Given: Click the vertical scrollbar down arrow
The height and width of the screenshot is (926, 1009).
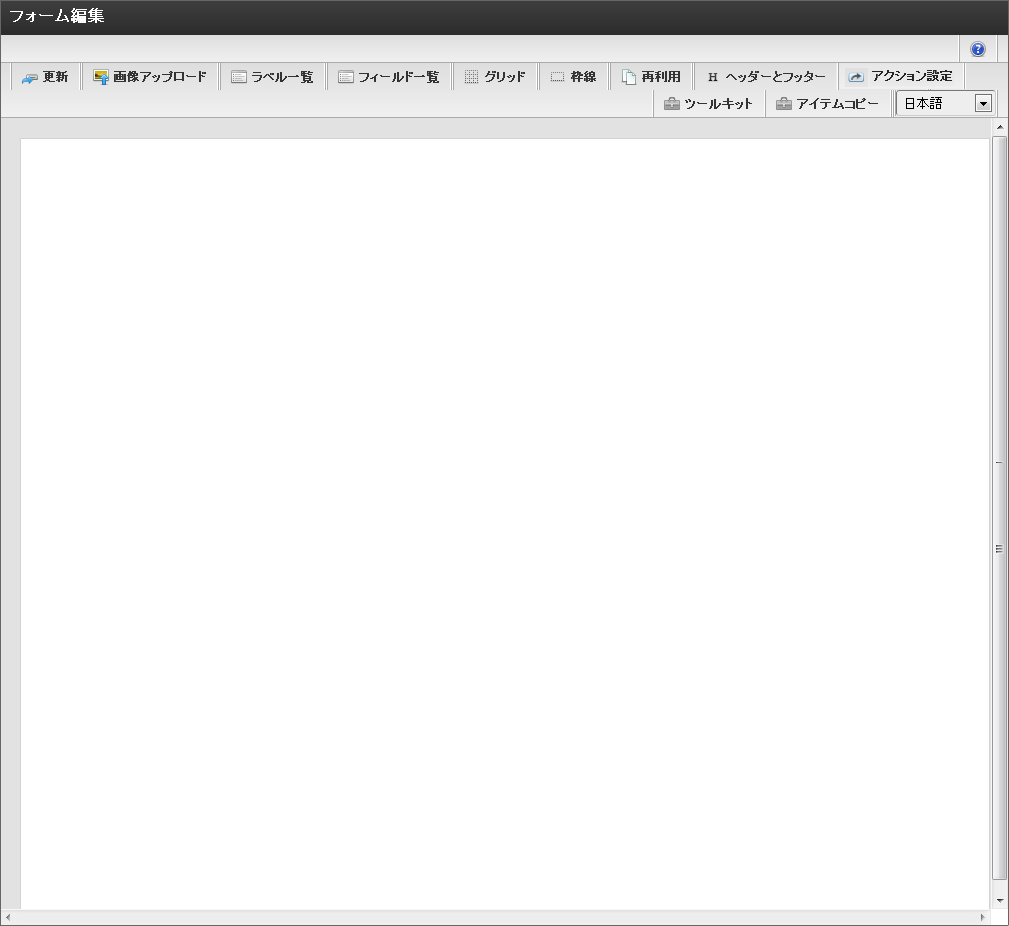Looking at the screenshot, I should pyautogui.click(x=999, y=900).
